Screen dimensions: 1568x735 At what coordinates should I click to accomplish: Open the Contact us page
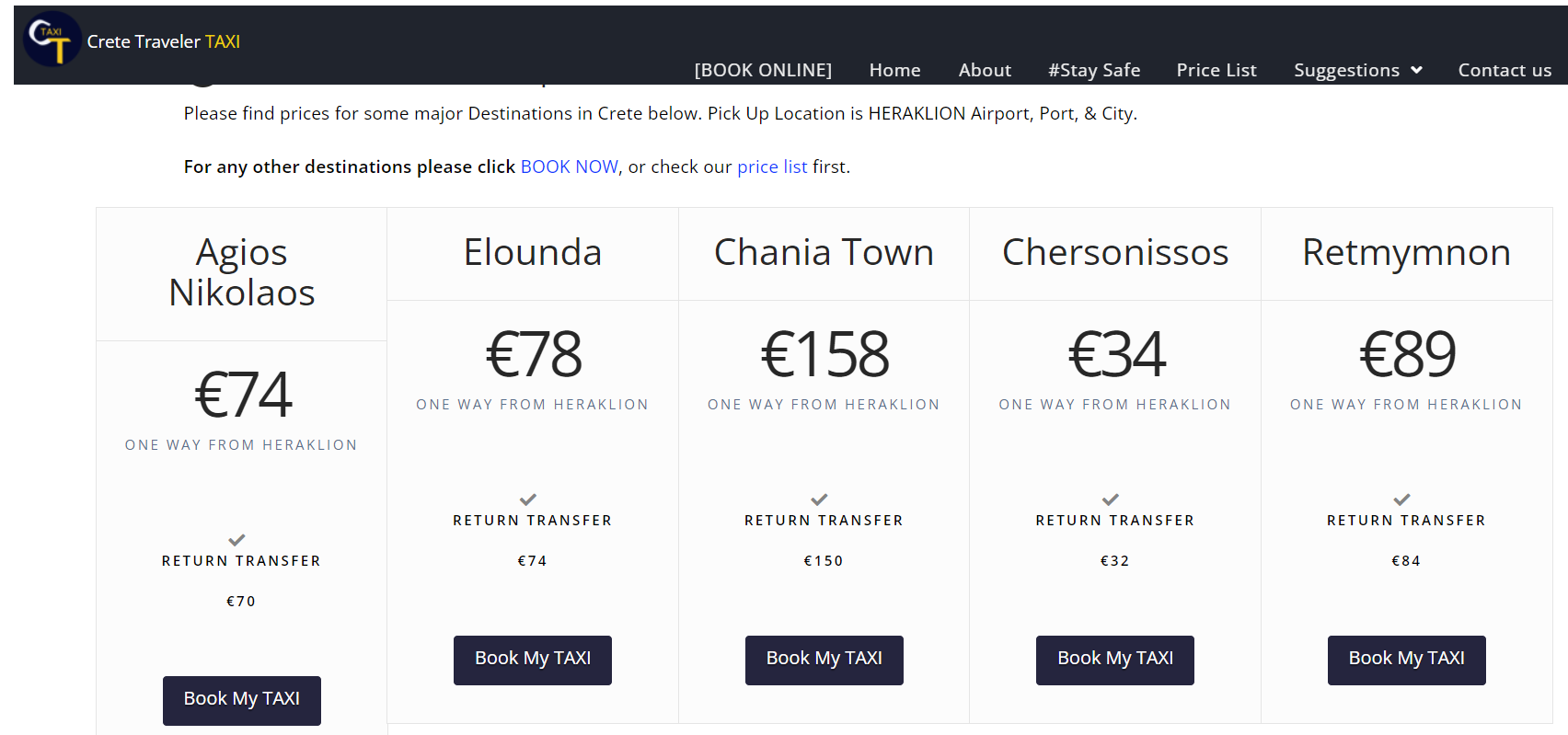pyautogui.click(x=1505, y=70)
